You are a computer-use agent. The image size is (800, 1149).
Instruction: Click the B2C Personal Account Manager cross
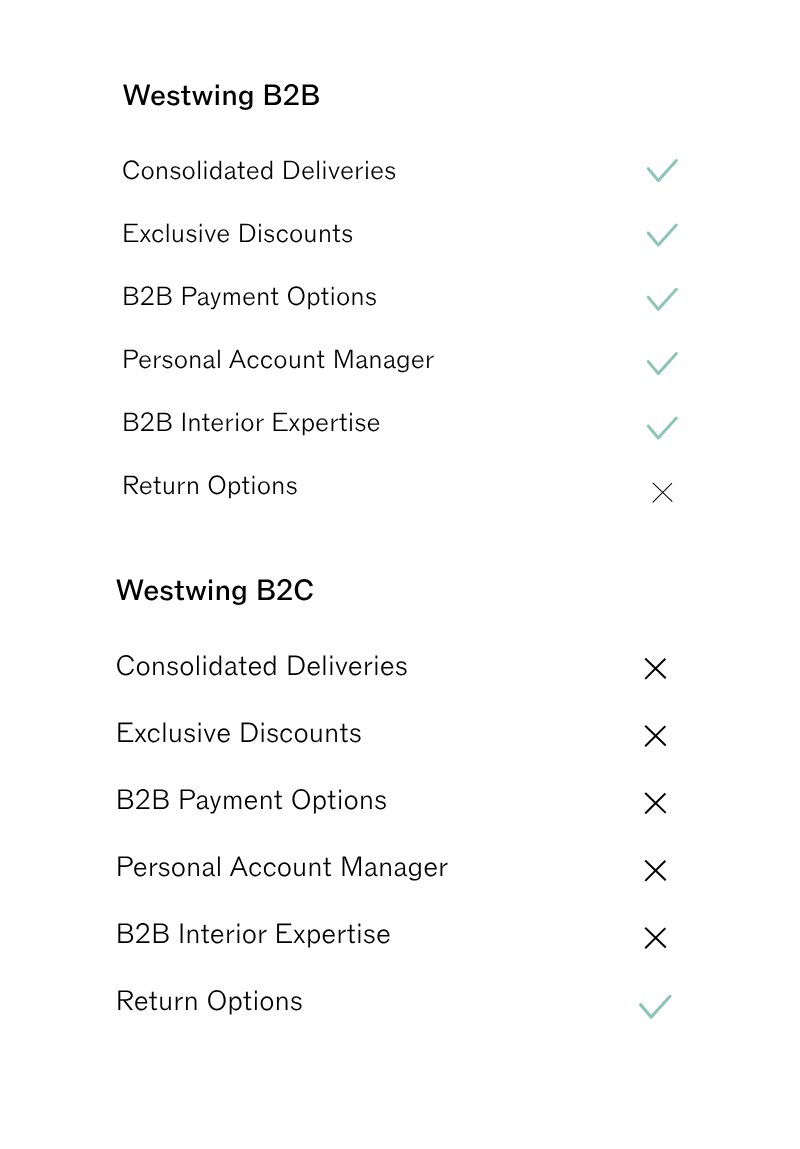(x=655, y=871)
